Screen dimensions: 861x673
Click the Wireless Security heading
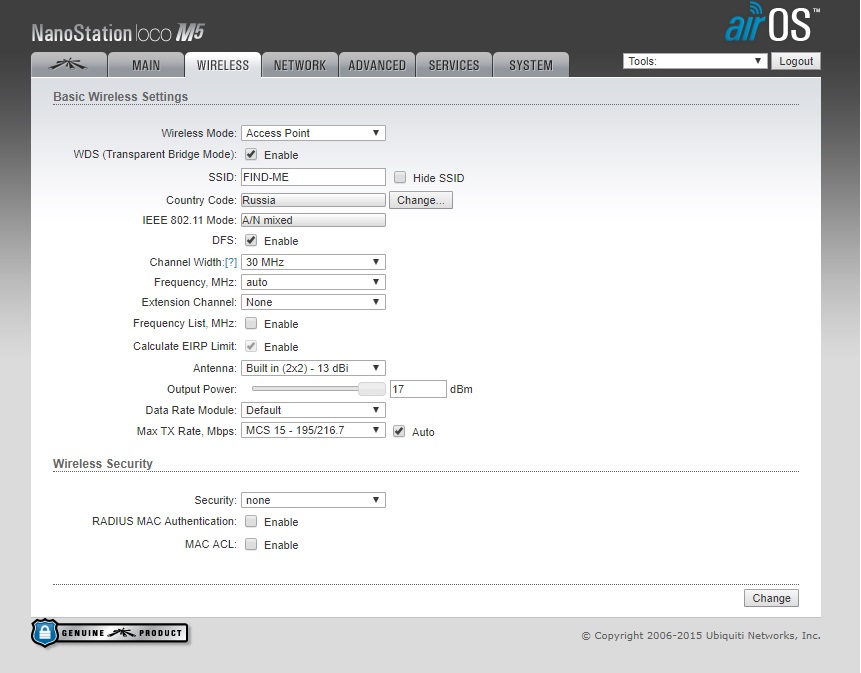coord(103,464)
